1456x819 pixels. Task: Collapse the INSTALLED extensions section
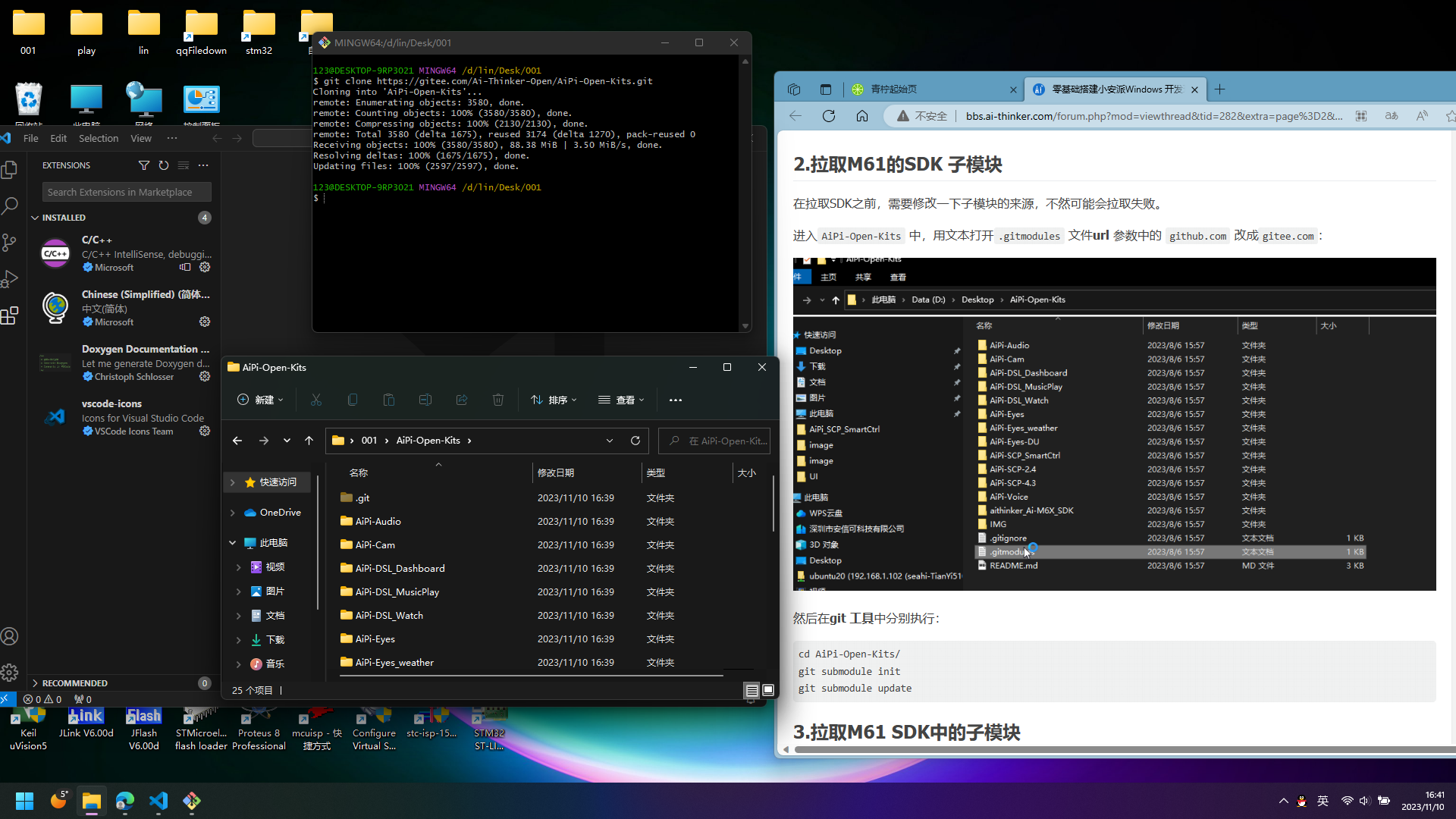(x=35, y=218)
